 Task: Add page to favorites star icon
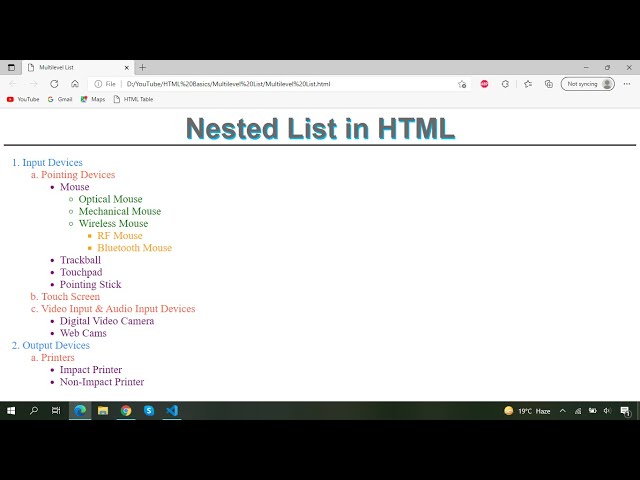tap(462, 84)
